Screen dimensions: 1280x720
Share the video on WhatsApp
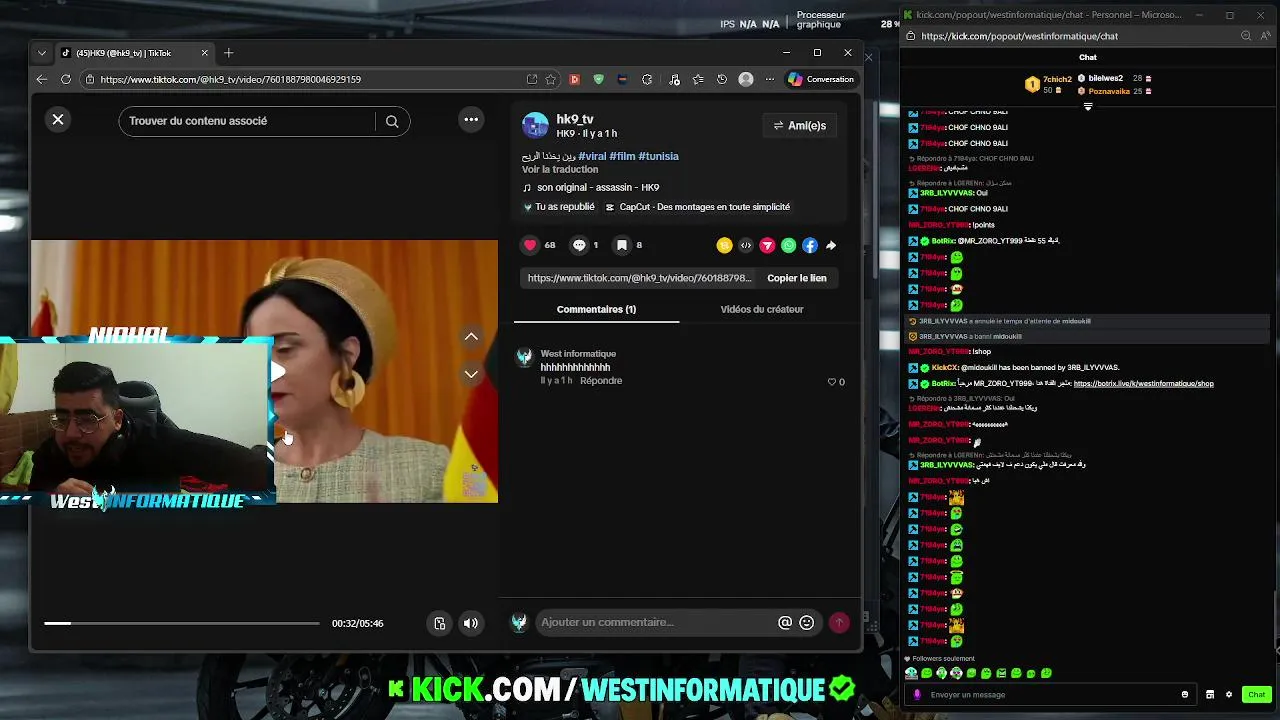click(789, 245)
